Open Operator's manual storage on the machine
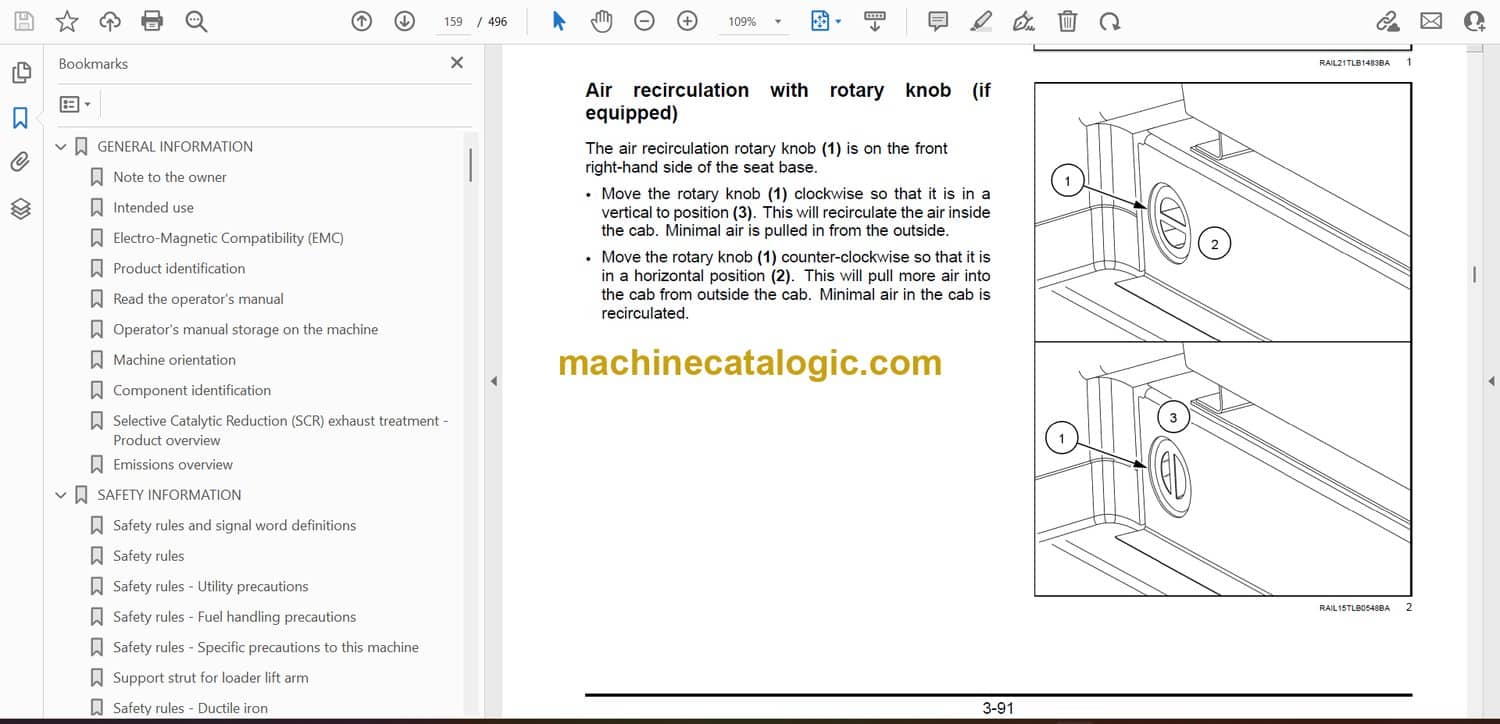This screenshot has height=724, width=1500. [246, 329]
